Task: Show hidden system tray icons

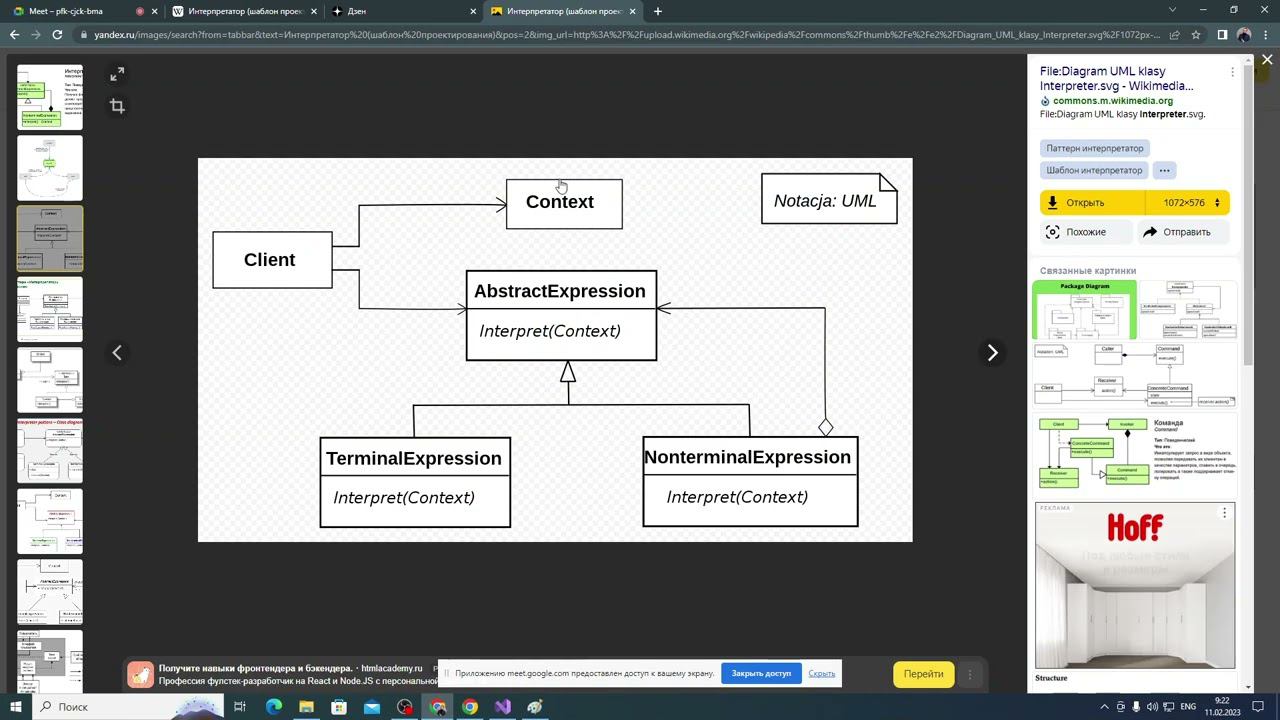Action: (x=1104, y=707)
